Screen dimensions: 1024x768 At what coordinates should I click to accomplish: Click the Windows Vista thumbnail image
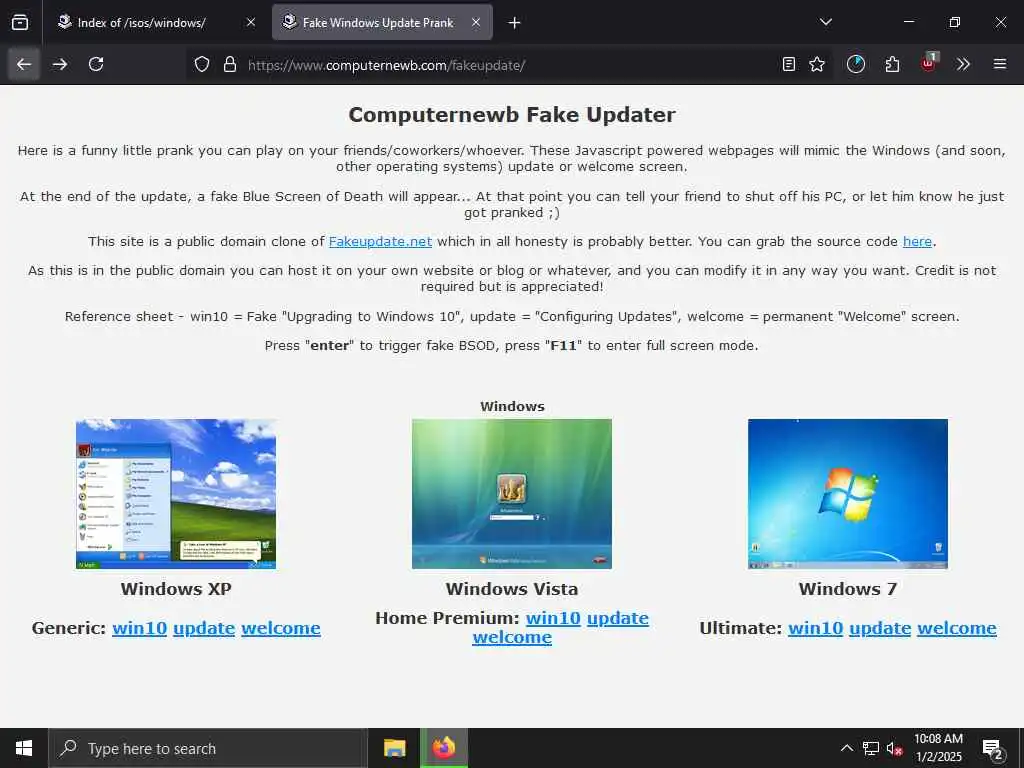(x=512, y=494)
